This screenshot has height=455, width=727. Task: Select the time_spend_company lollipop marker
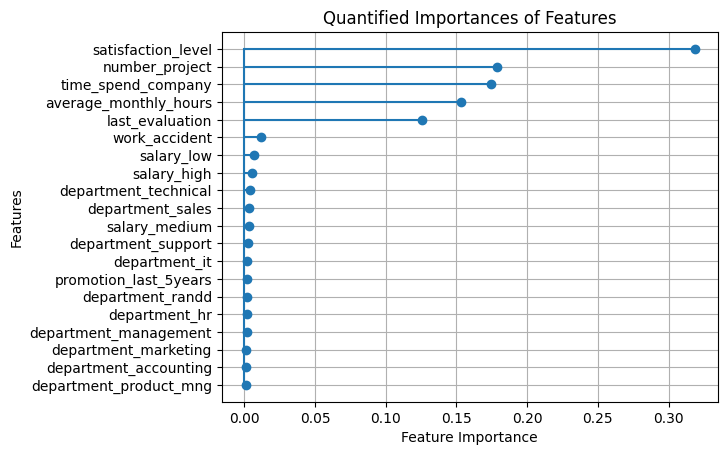click(491, 85)
